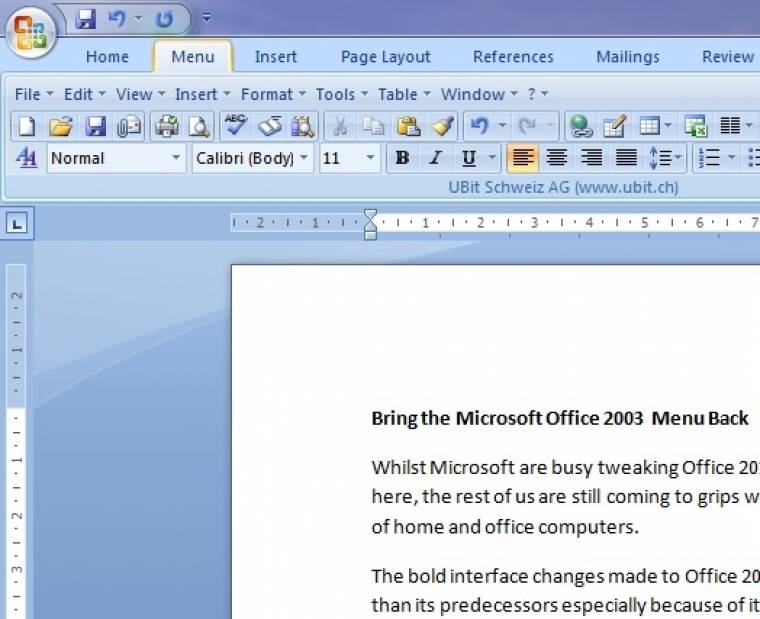Image resolution: width=760 pixels, height=619 pixels.
Task: Toggle italic formatting
Action: 436,158
